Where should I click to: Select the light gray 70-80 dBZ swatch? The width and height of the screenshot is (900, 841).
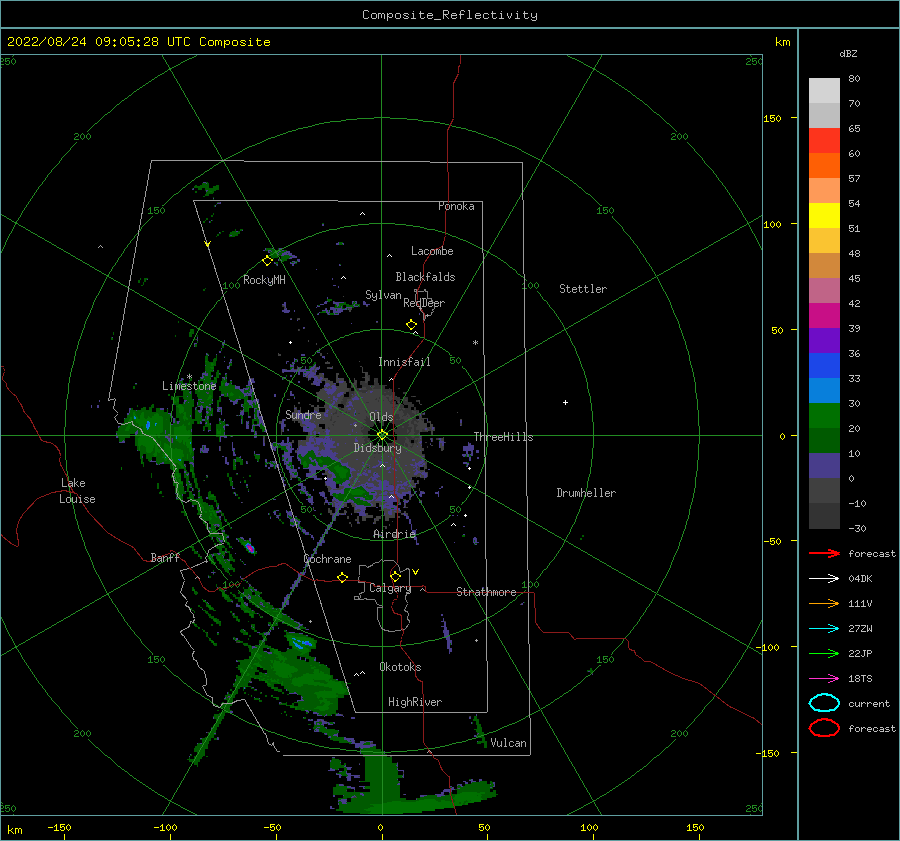coord(824,90)
